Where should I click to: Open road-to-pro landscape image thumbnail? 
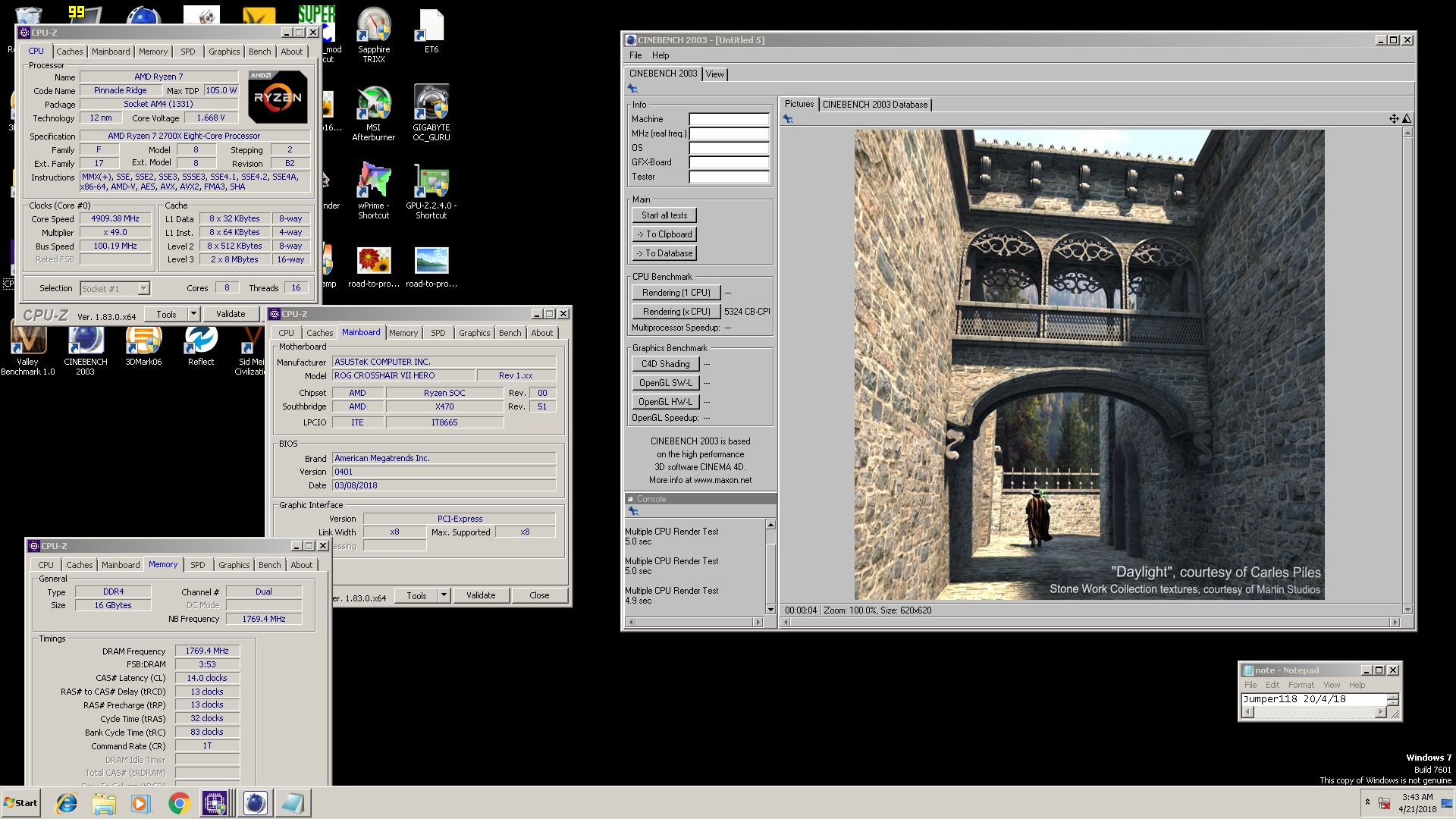[x=431, y=267]
